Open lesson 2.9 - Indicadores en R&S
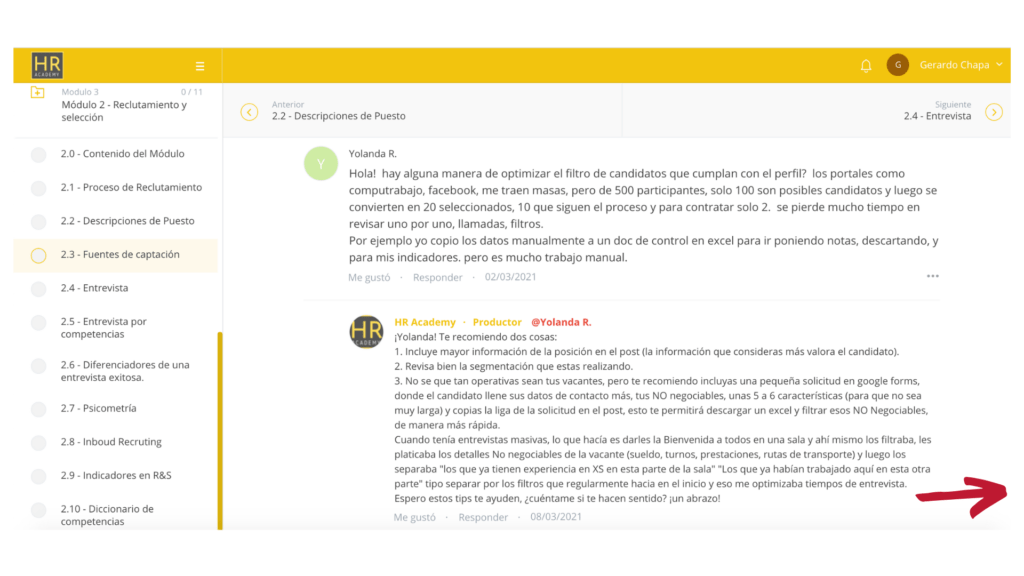This screenshot has width=1024, height=576. point(116,475)
